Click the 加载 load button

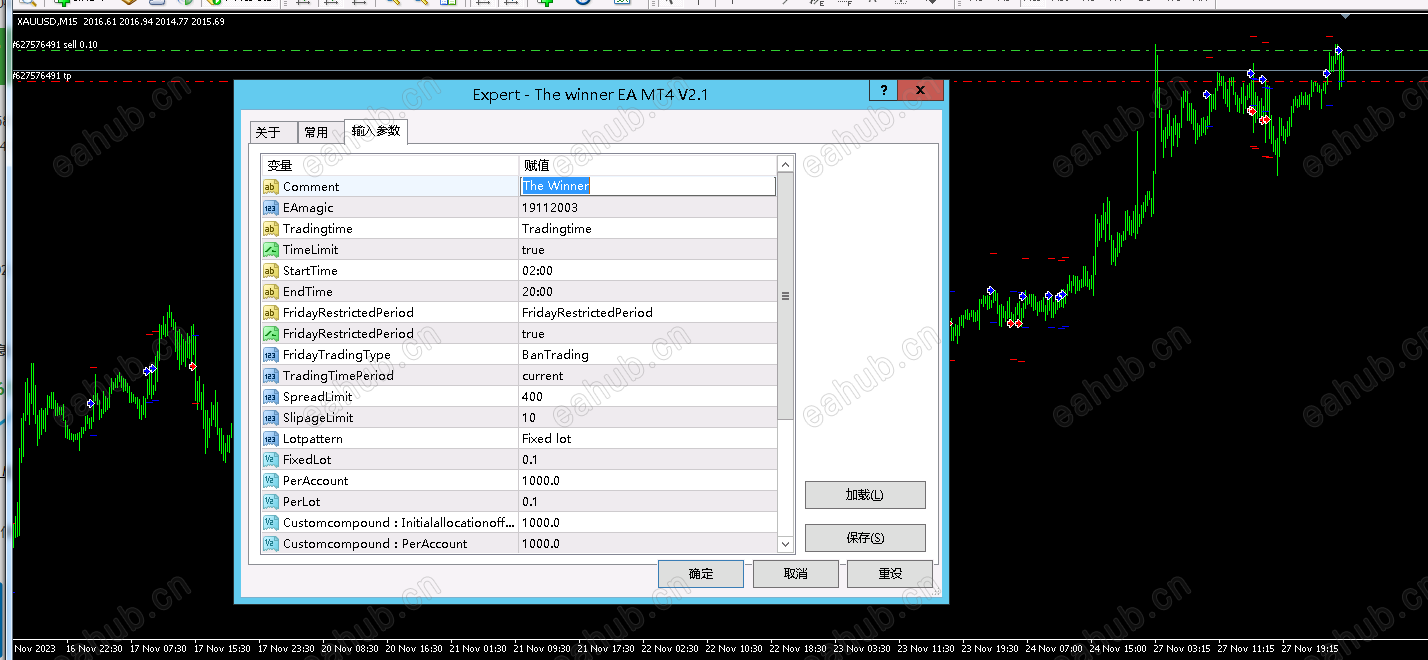(x=865, y=495)
